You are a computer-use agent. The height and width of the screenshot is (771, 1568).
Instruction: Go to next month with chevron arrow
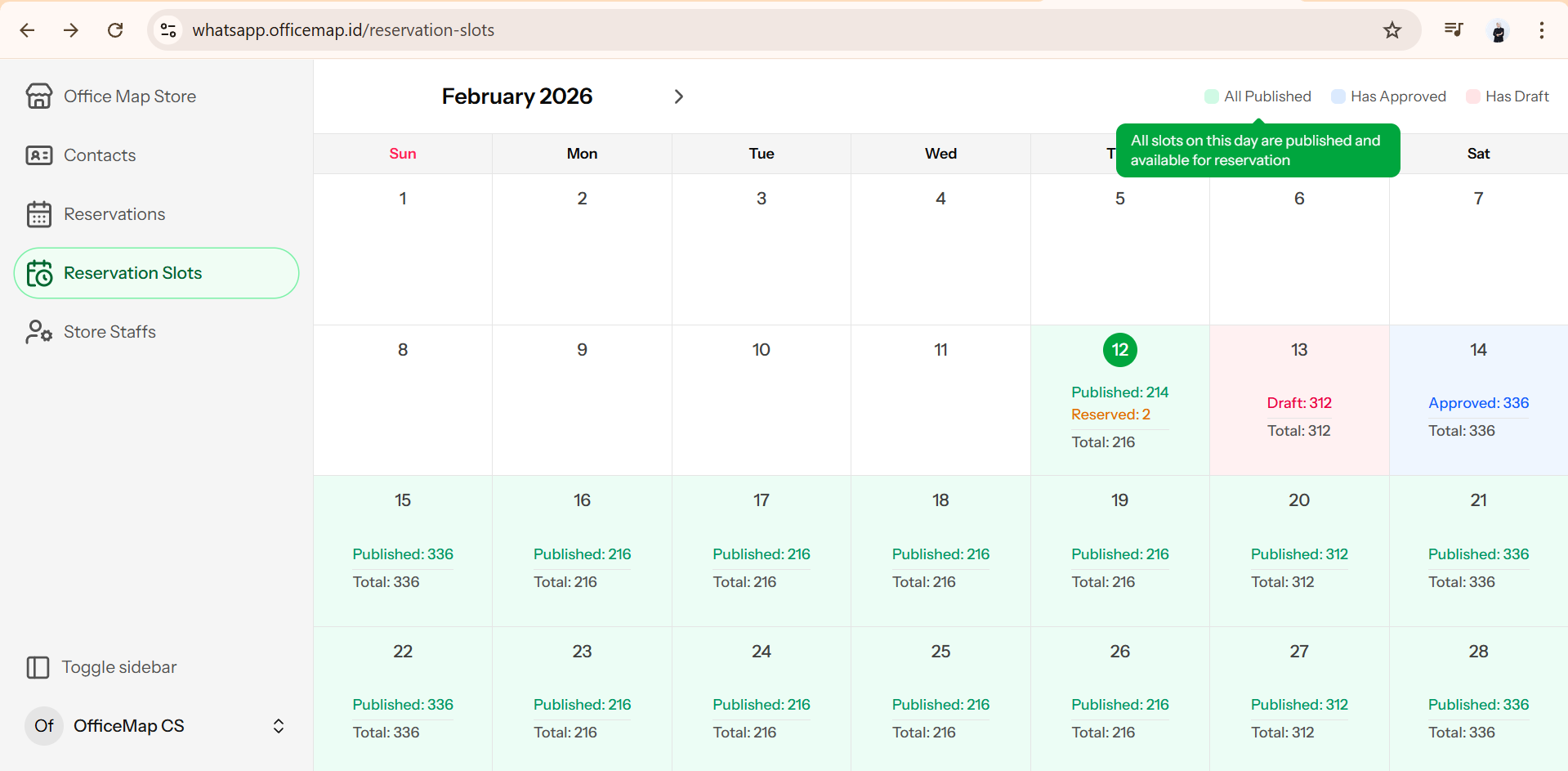point(678,96)
